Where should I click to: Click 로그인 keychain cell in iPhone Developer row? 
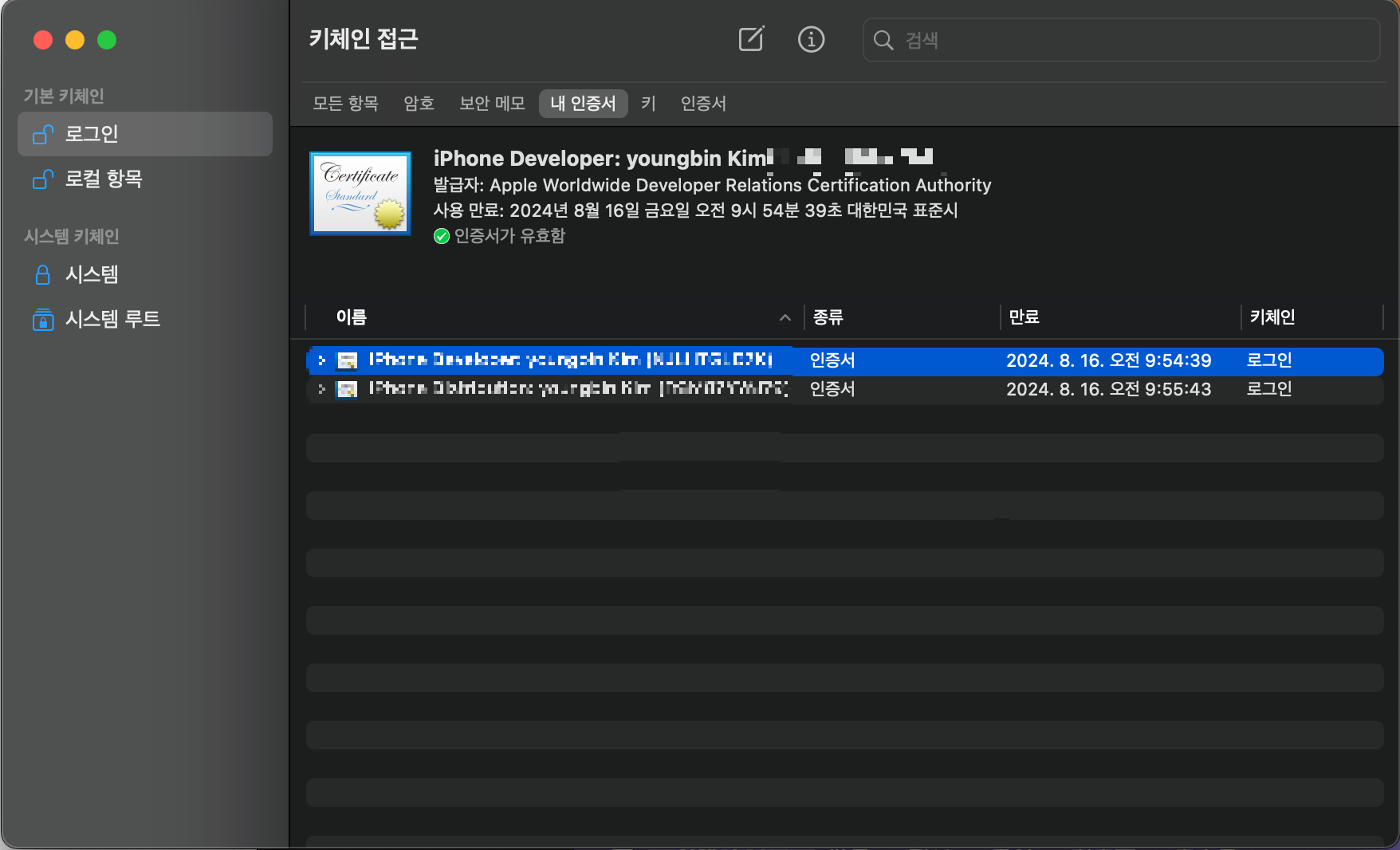coord(1269,360)
